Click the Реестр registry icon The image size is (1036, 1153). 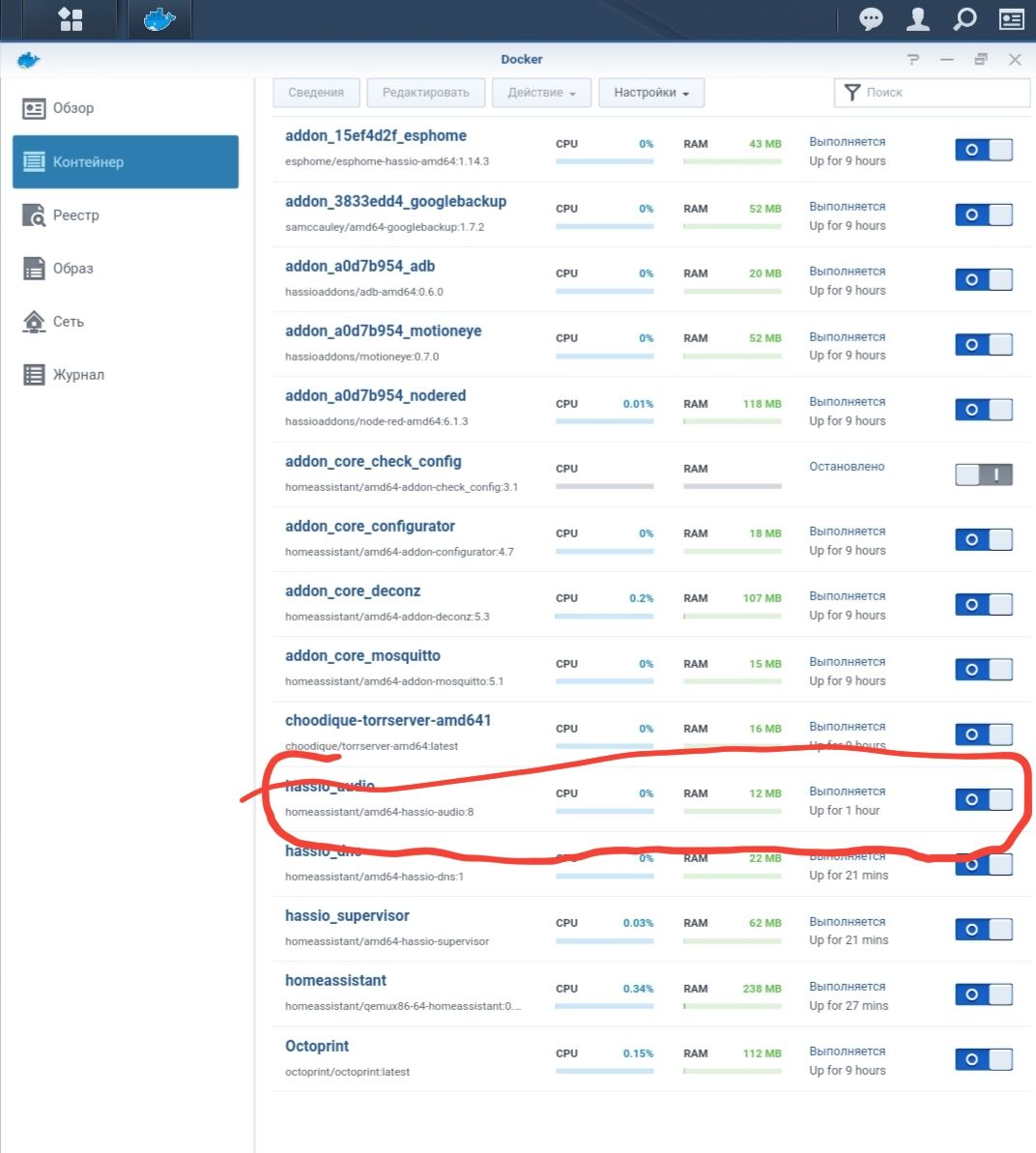(x=34, y=215)
